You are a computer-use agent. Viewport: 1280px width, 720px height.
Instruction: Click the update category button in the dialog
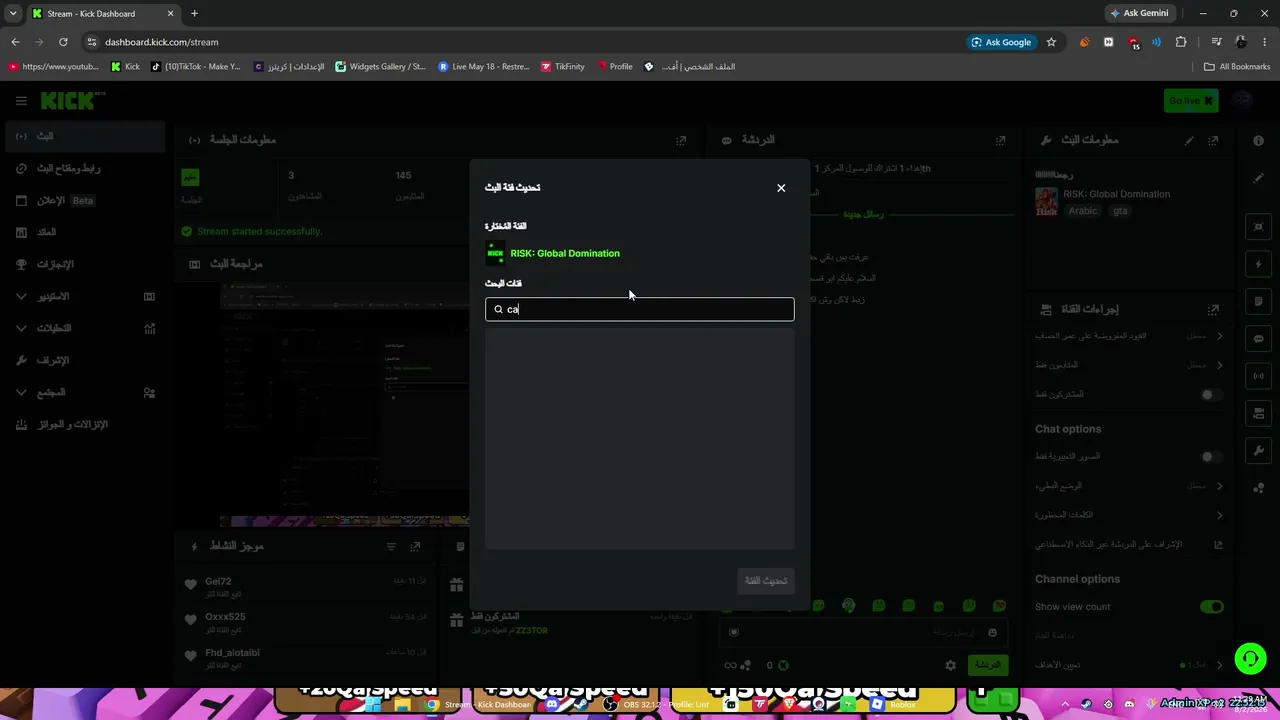766,580
